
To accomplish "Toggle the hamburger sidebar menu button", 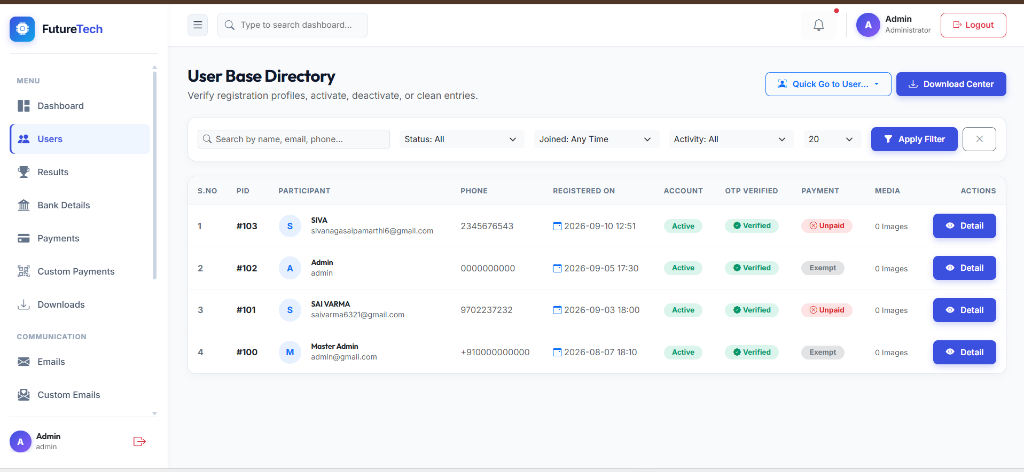I will tap(198, 25).
